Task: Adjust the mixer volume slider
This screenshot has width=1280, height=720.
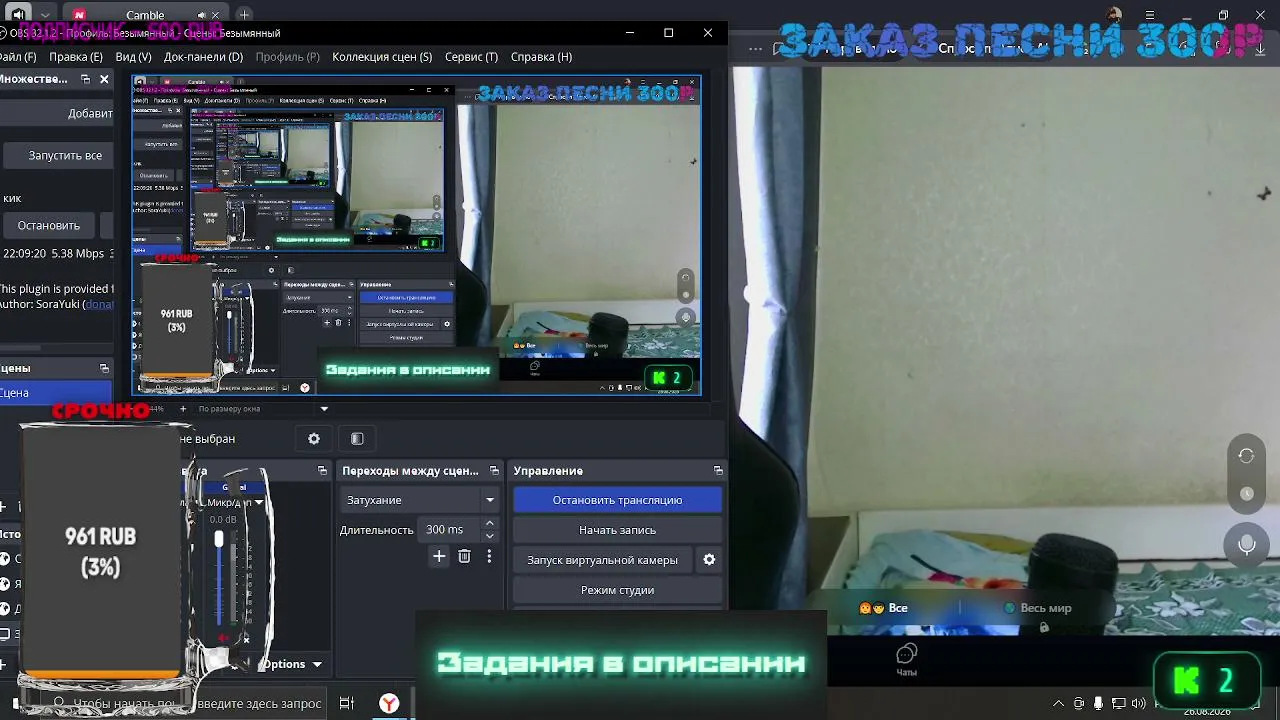Action: 219,540
